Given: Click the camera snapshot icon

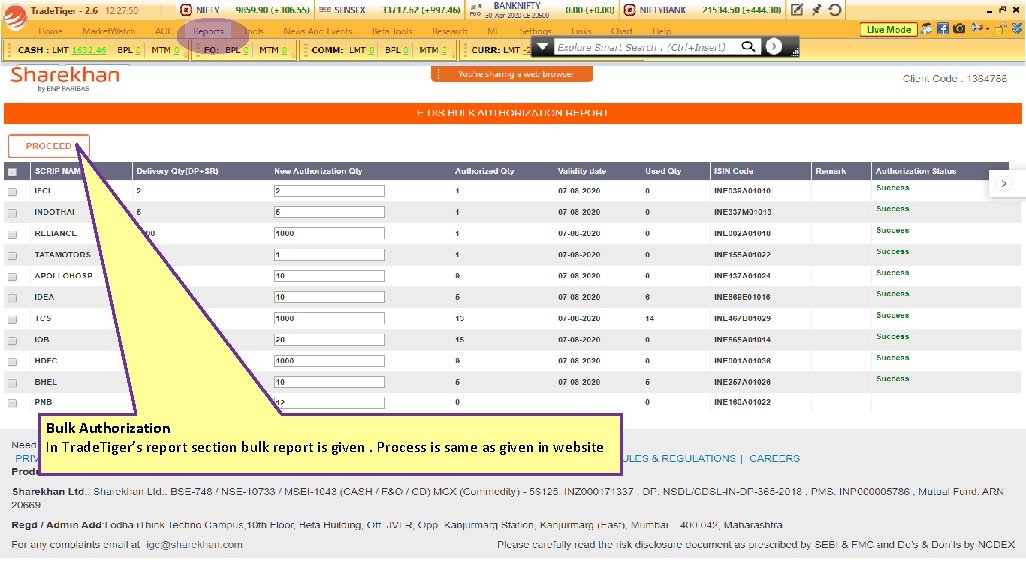Looking at the screenshot, I should [x=959, y=29].
